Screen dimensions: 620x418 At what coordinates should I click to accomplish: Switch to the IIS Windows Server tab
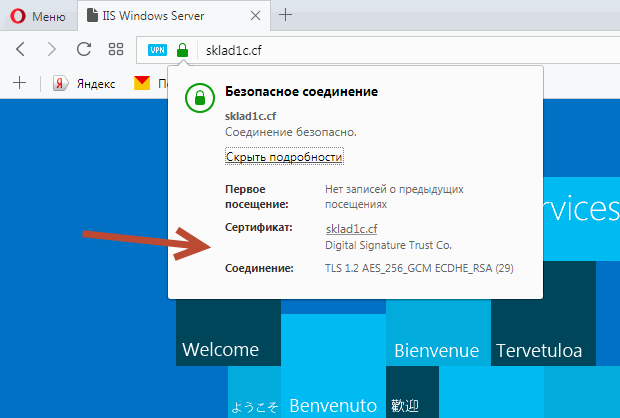(160, 15)
